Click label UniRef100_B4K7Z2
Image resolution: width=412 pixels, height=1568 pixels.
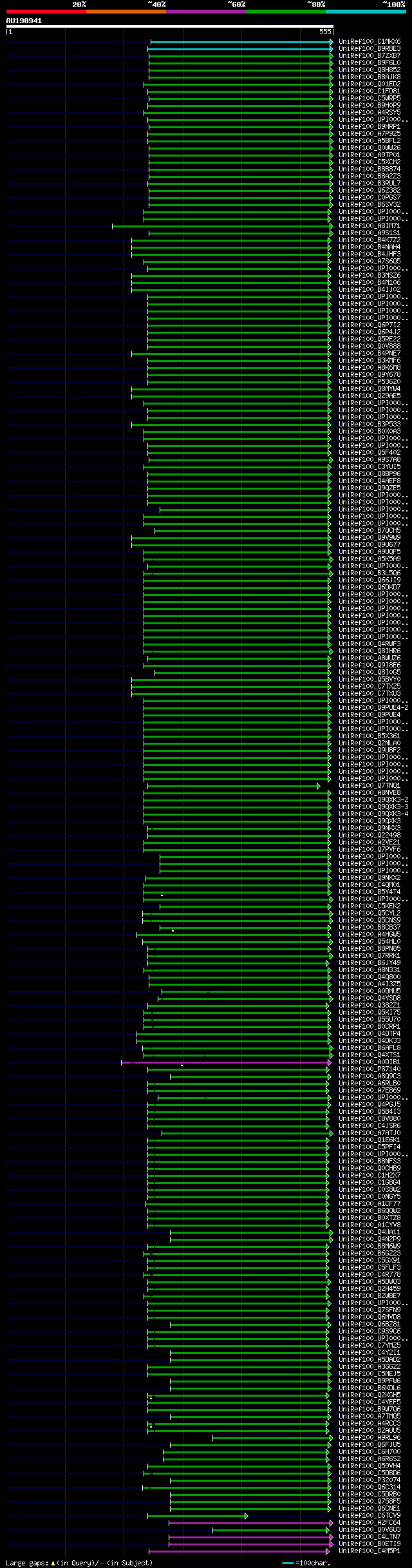pos(370,240)
